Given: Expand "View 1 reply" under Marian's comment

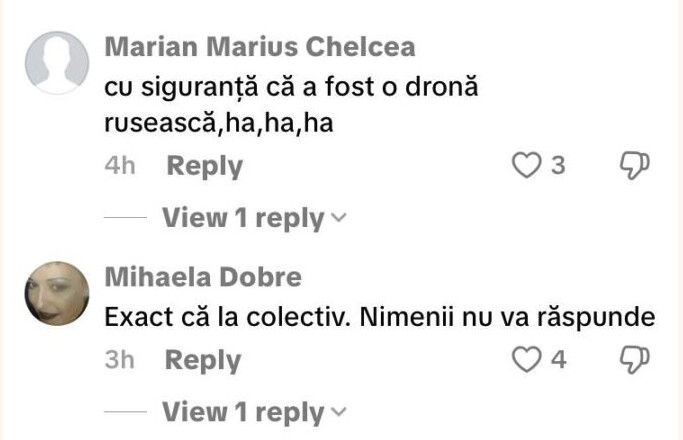Looking at the screenshot, I should click(x=243, y=217).
